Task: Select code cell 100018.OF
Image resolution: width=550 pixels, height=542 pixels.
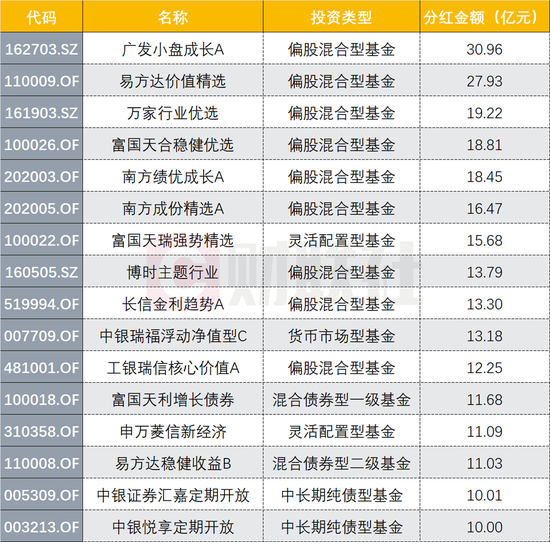Action: [x=41, y=400]
